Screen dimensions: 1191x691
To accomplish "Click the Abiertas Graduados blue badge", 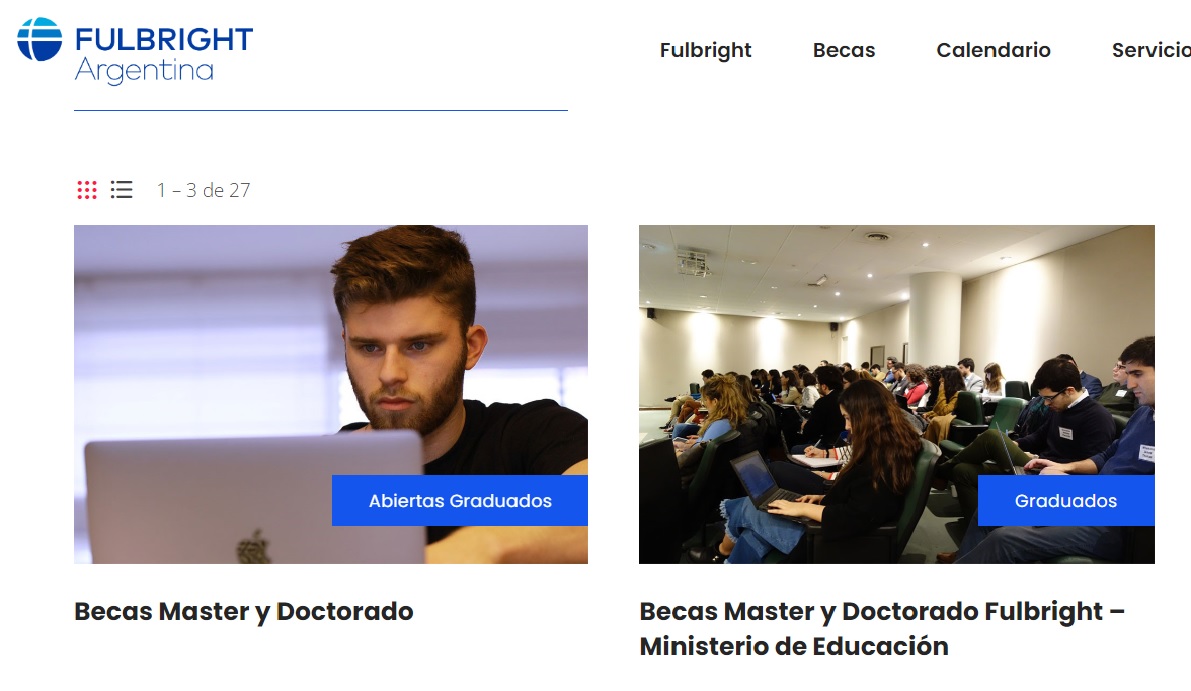I will [460, 500].
